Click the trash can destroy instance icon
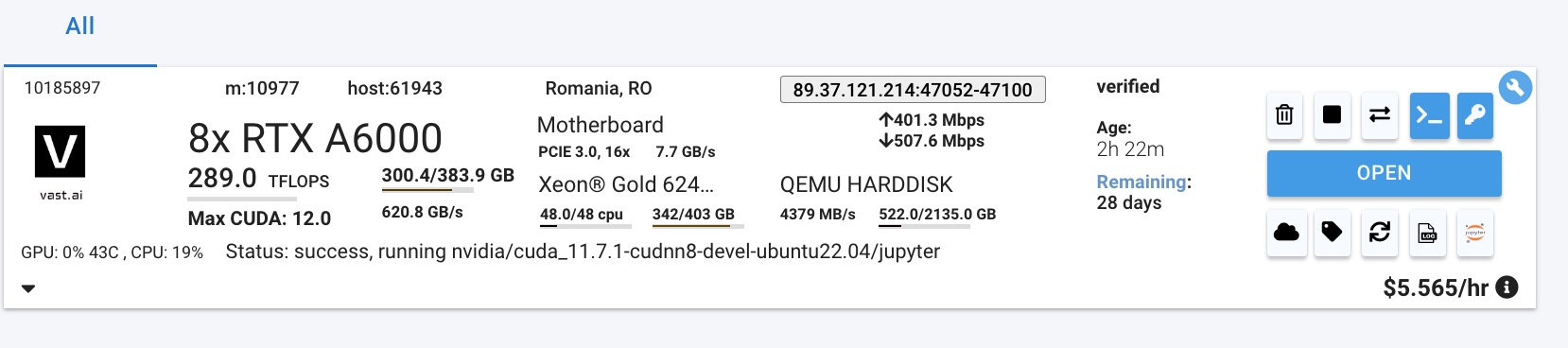Image resolution: width=1568 pixels, height=348 pixels. (x=1284, y=115)
